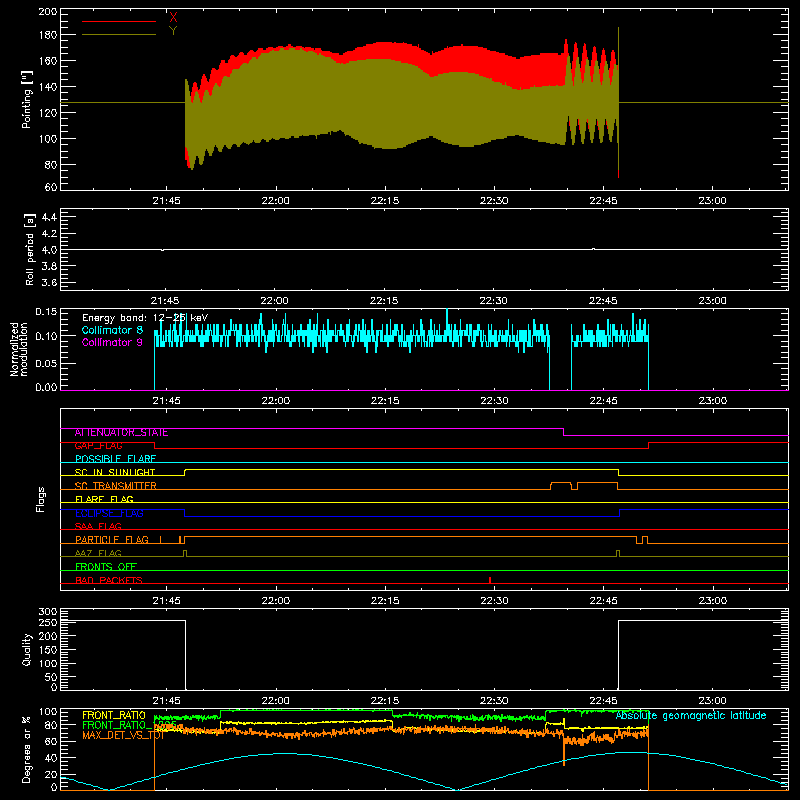Select the POSSIBLE_FLARE flag label
The image size is (800, 800).
[115, 459]
